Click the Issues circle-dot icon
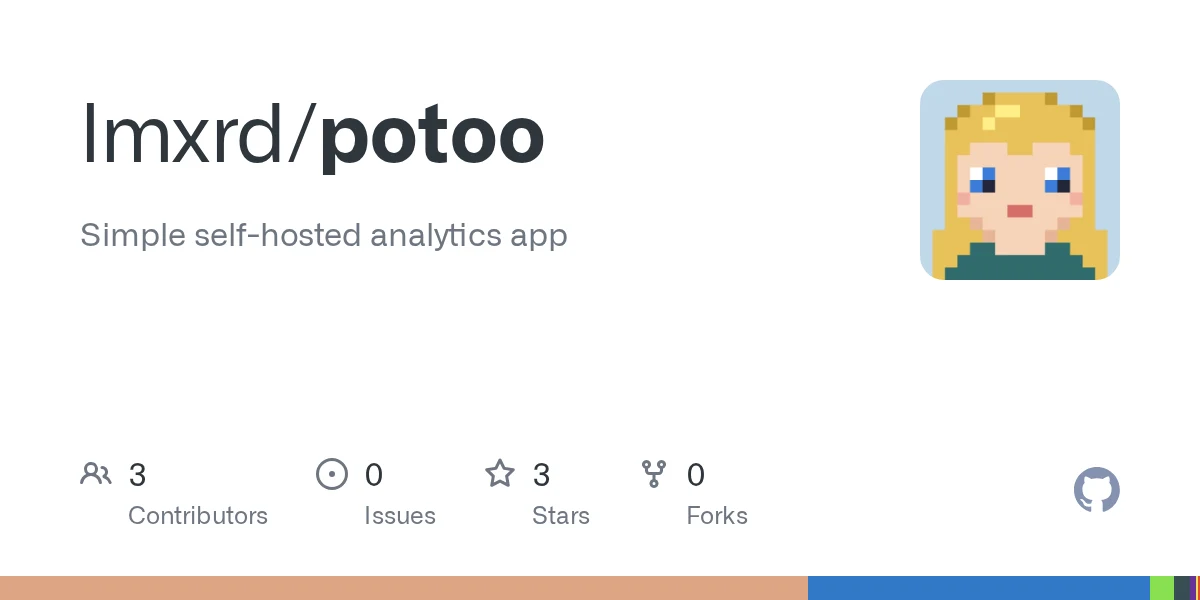This screenshot has height=600, width=1200. click(x=331, y=474)
